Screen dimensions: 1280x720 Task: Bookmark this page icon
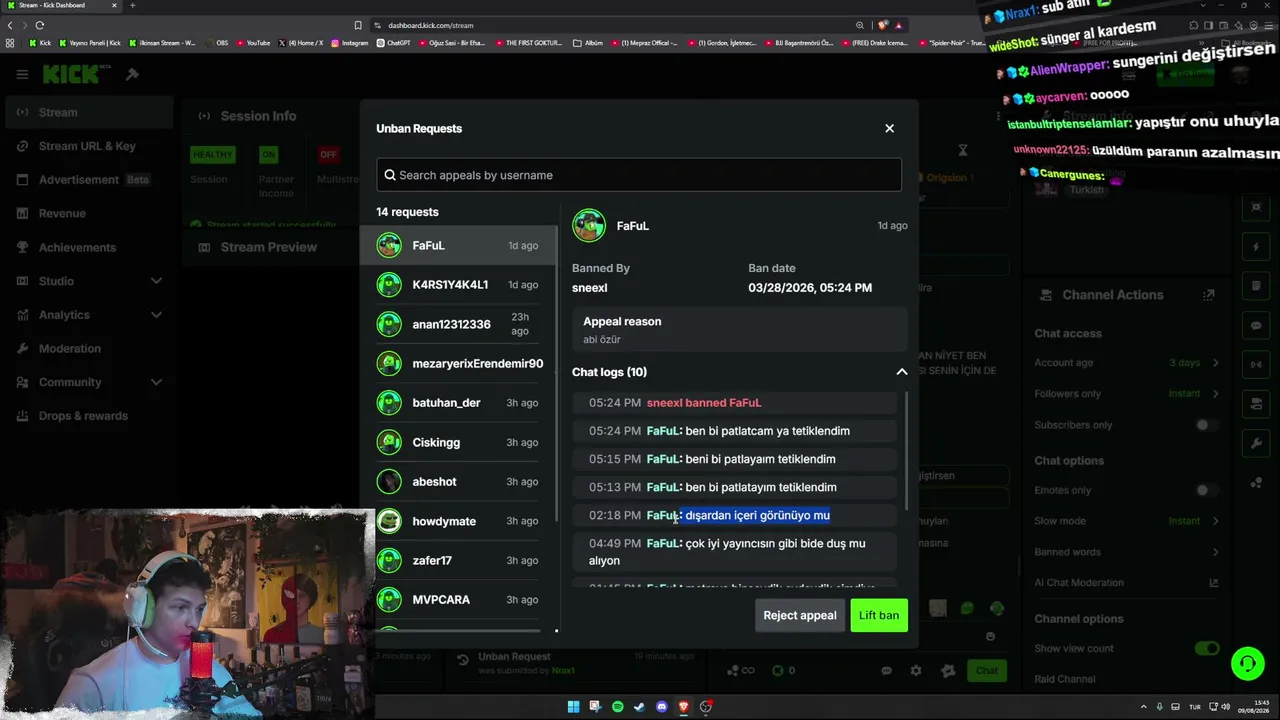(358, 25)
